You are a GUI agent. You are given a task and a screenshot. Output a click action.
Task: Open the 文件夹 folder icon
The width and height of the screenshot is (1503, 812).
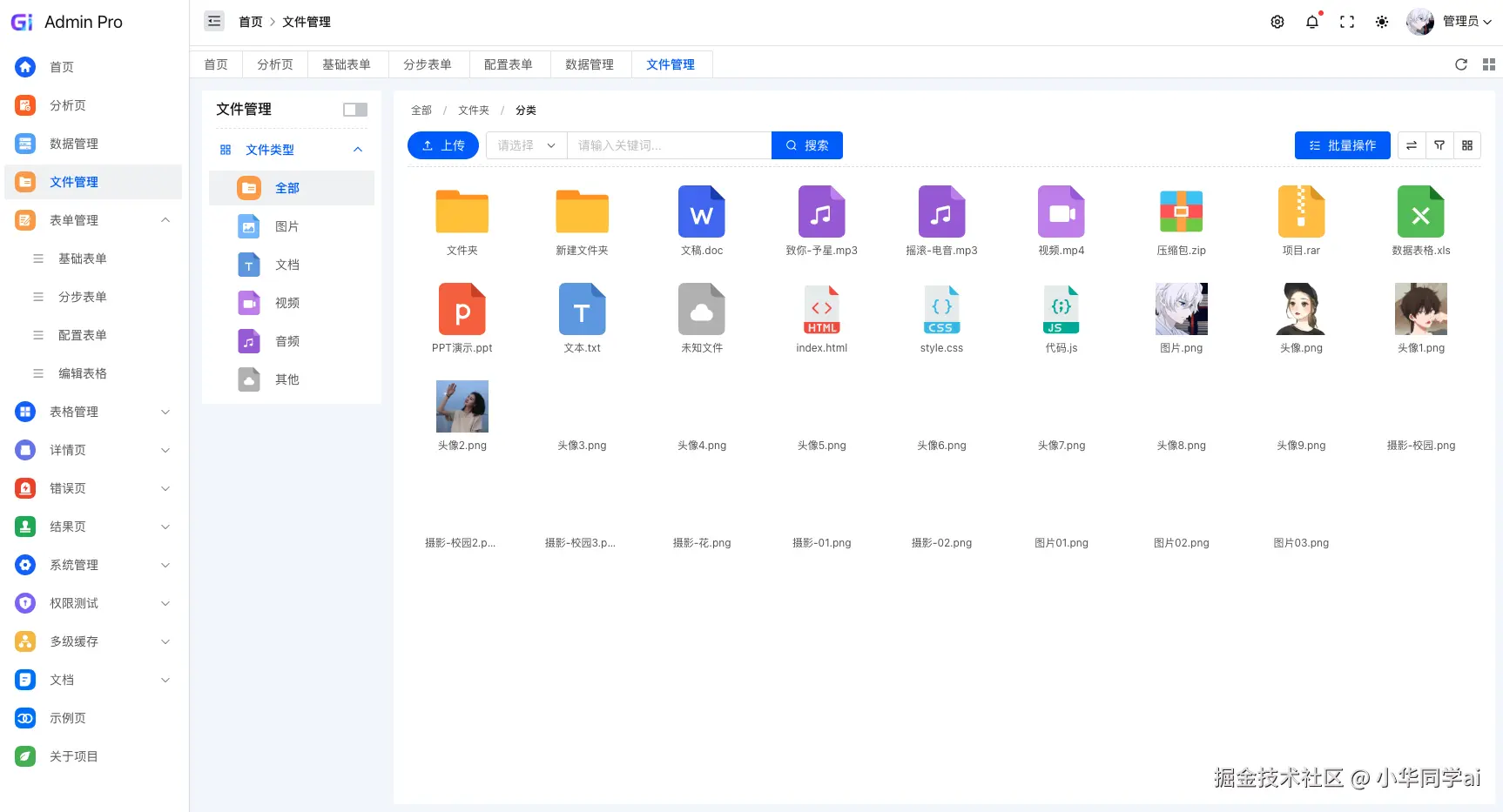tap(462, 211)
